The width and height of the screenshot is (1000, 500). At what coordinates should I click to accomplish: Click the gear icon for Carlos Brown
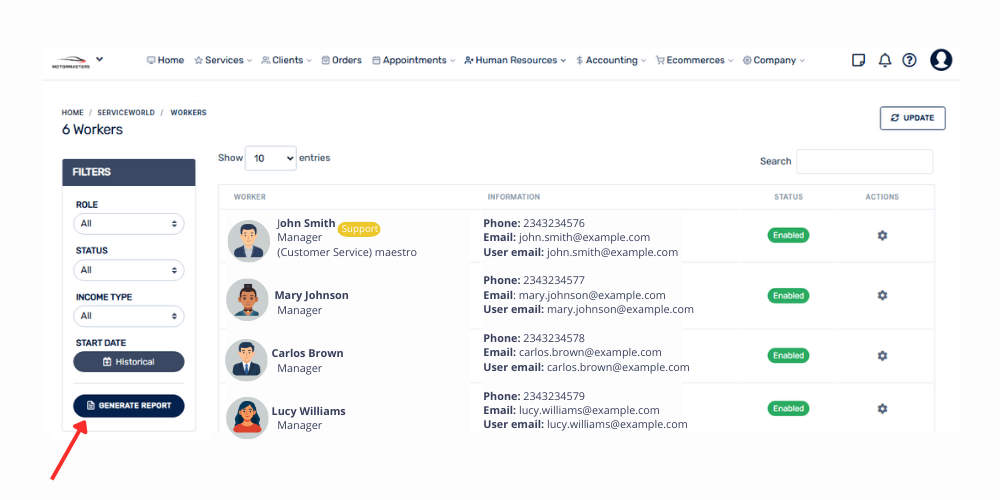click(882, 356)
